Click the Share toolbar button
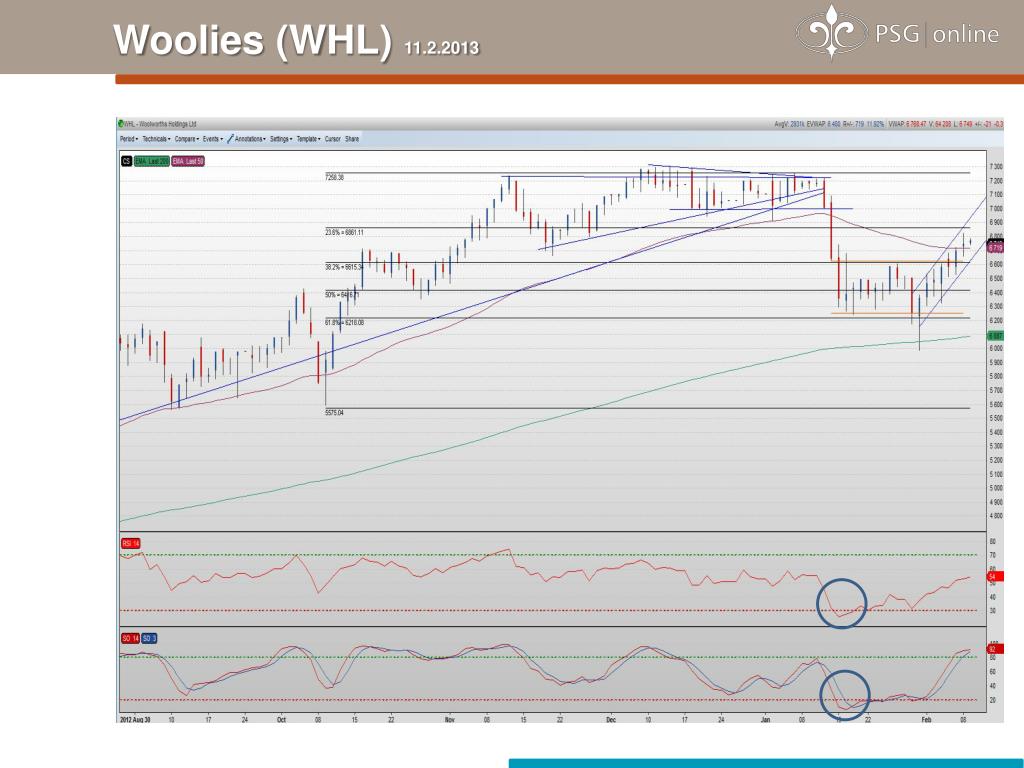Screen dimensions: 1024x768 click(x=352, y=139)
